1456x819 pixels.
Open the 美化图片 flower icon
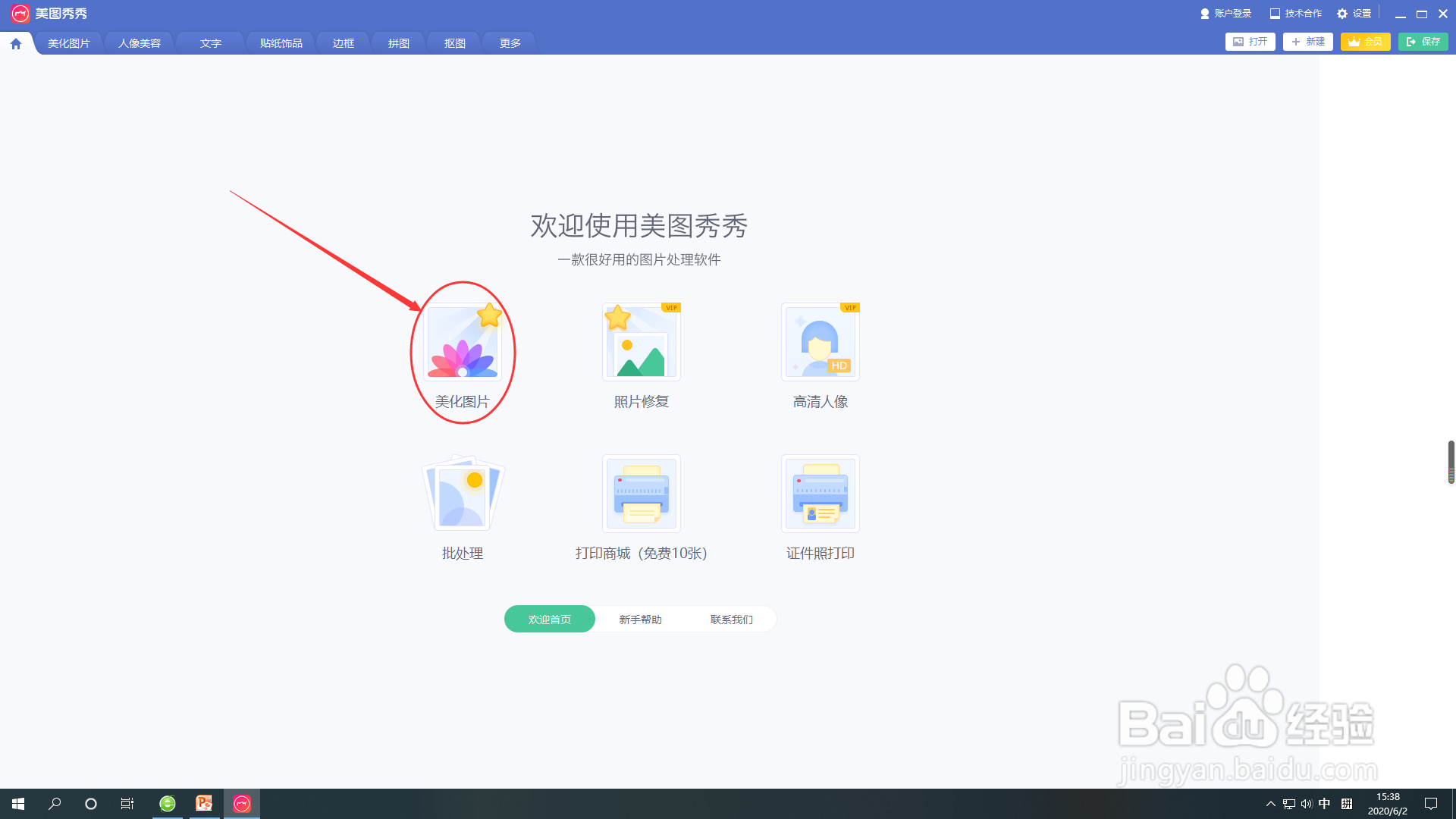click(463, 341)
